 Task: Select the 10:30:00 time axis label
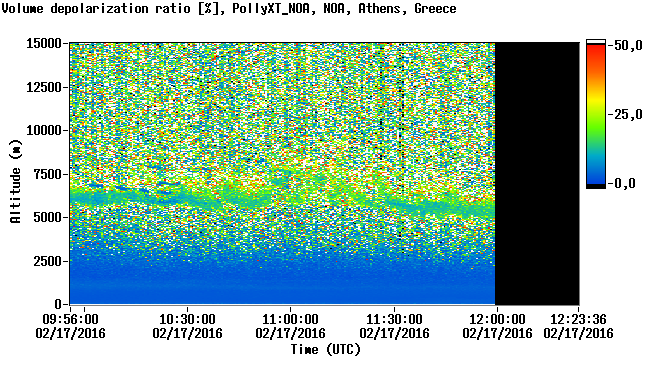(187, 319)
